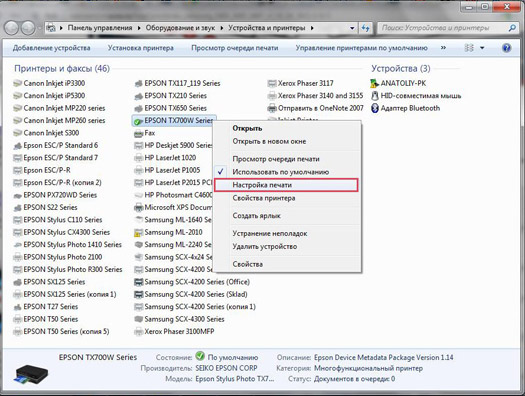Select the Bluetooth adapter icon
Image resolution: width=525 pixels, height=396 pixels.
click(x=374, y=108)
